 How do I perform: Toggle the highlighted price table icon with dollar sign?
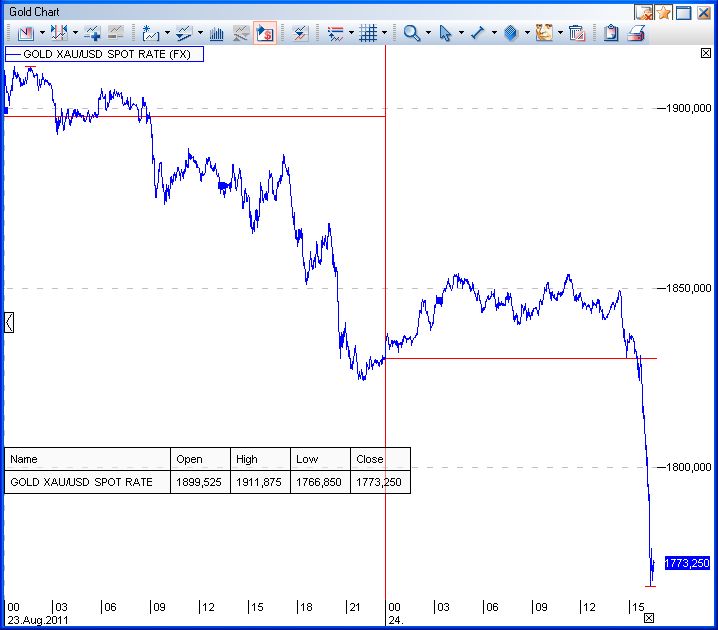pyautogui.click(x=265, y=33)
